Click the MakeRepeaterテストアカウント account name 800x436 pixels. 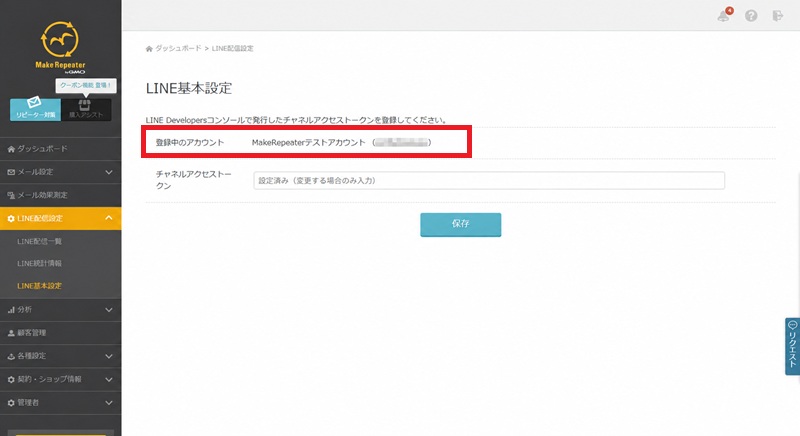coord(309,143)
